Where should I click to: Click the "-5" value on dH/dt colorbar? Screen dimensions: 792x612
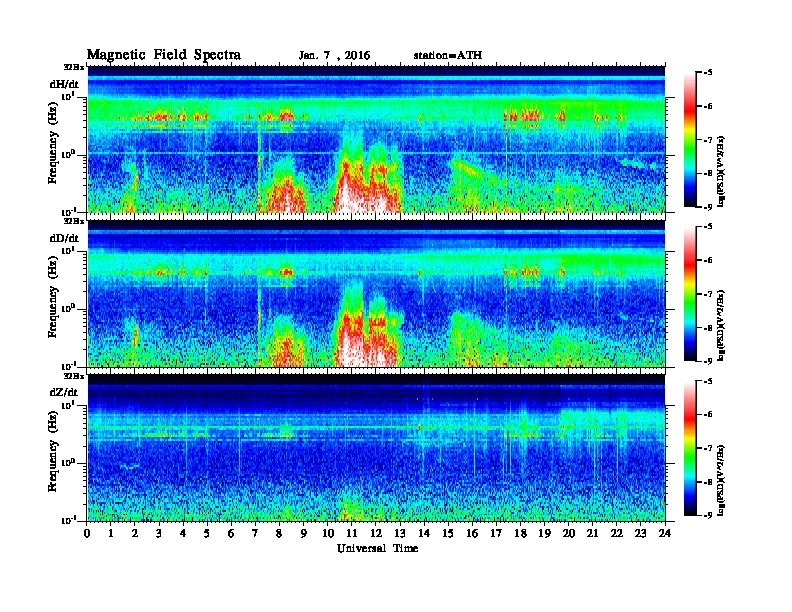point(708,73)
